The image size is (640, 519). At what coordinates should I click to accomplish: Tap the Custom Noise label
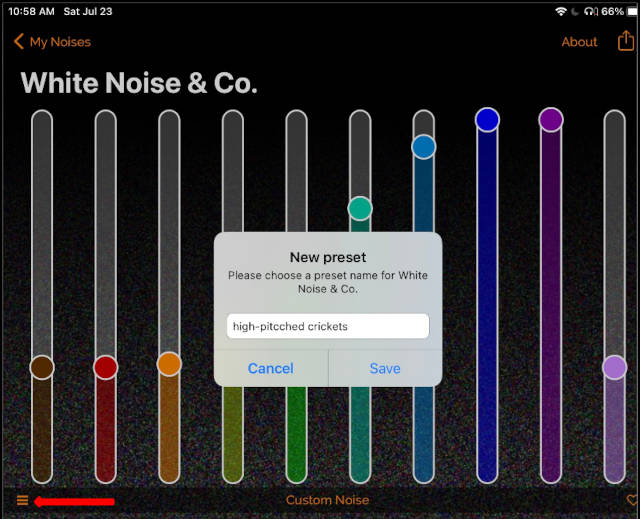pyautogui.click(x=327, y=500)
